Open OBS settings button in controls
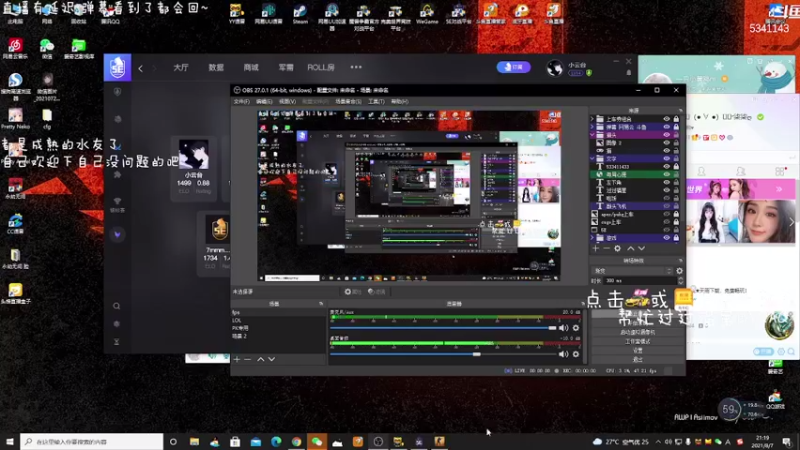Viewport: 800px width, 450px height. point(638,351)
